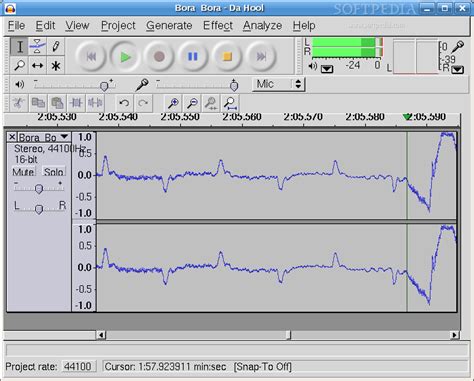Image resolution: width=474 pixels, height=381 pixels.
Task: Select the Draw pencil tool
Action: (55, 47)
